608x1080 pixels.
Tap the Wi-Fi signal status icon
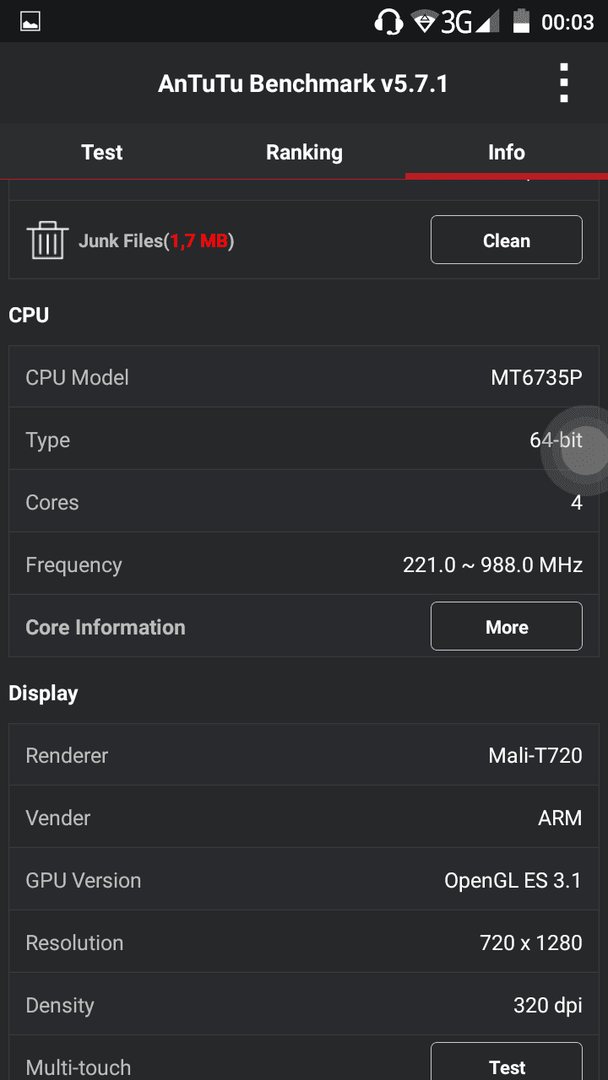425,21
